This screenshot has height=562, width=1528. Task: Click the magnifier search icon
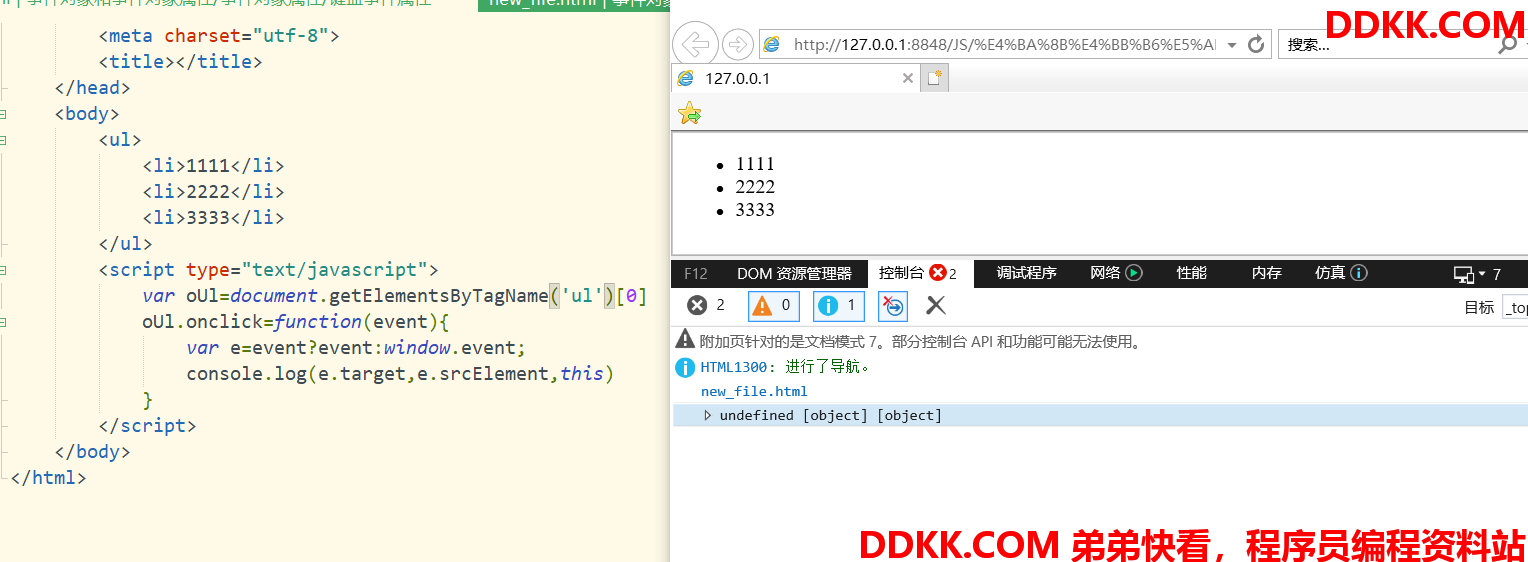1507,45
